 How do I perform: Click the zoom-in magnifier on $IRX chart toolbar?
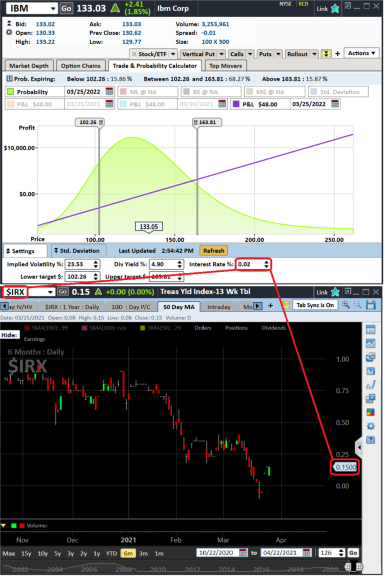click(x=345, y=304)
